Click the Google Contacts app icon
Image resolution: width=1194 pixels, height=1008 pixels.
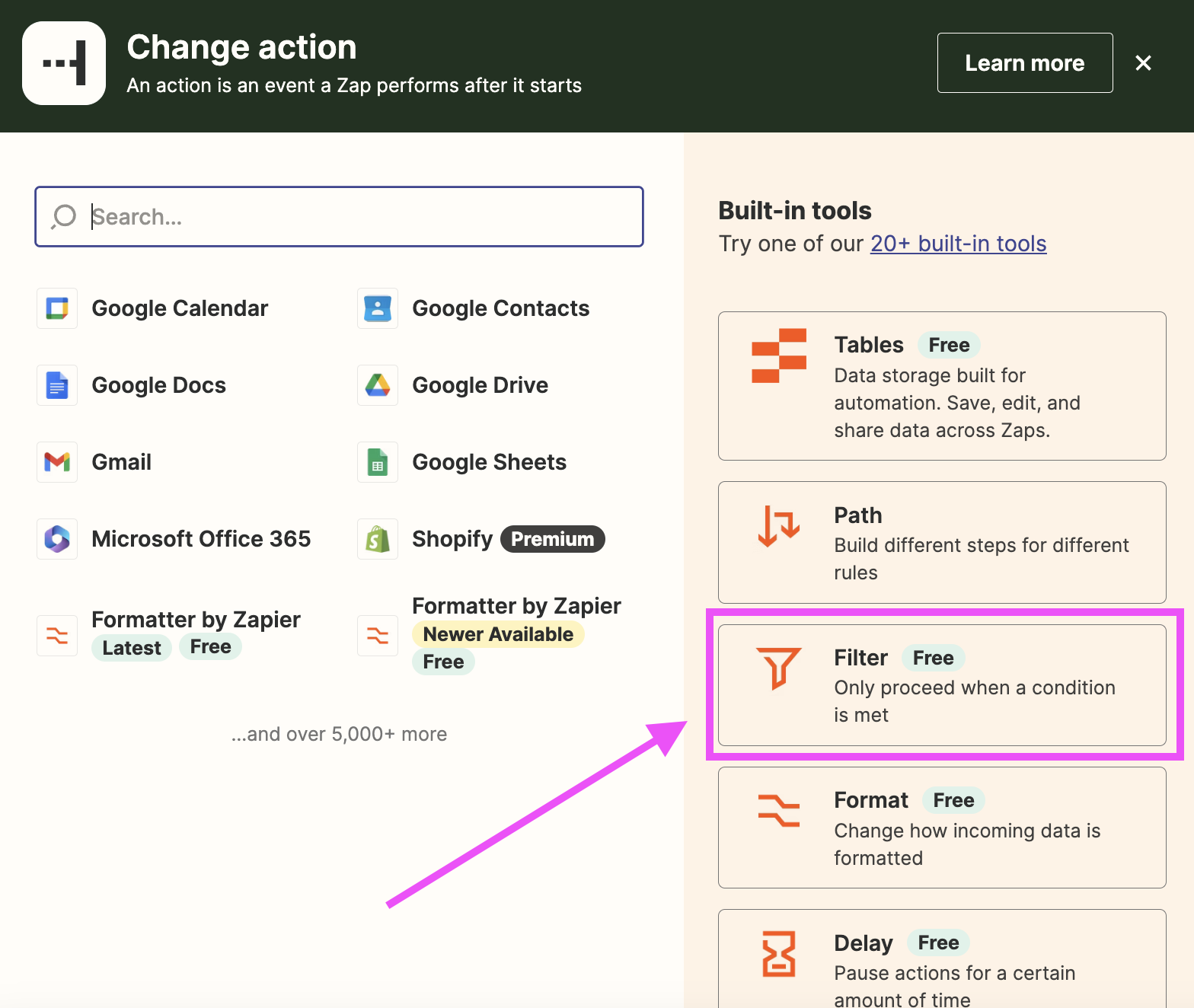click(x=378, y=308)
